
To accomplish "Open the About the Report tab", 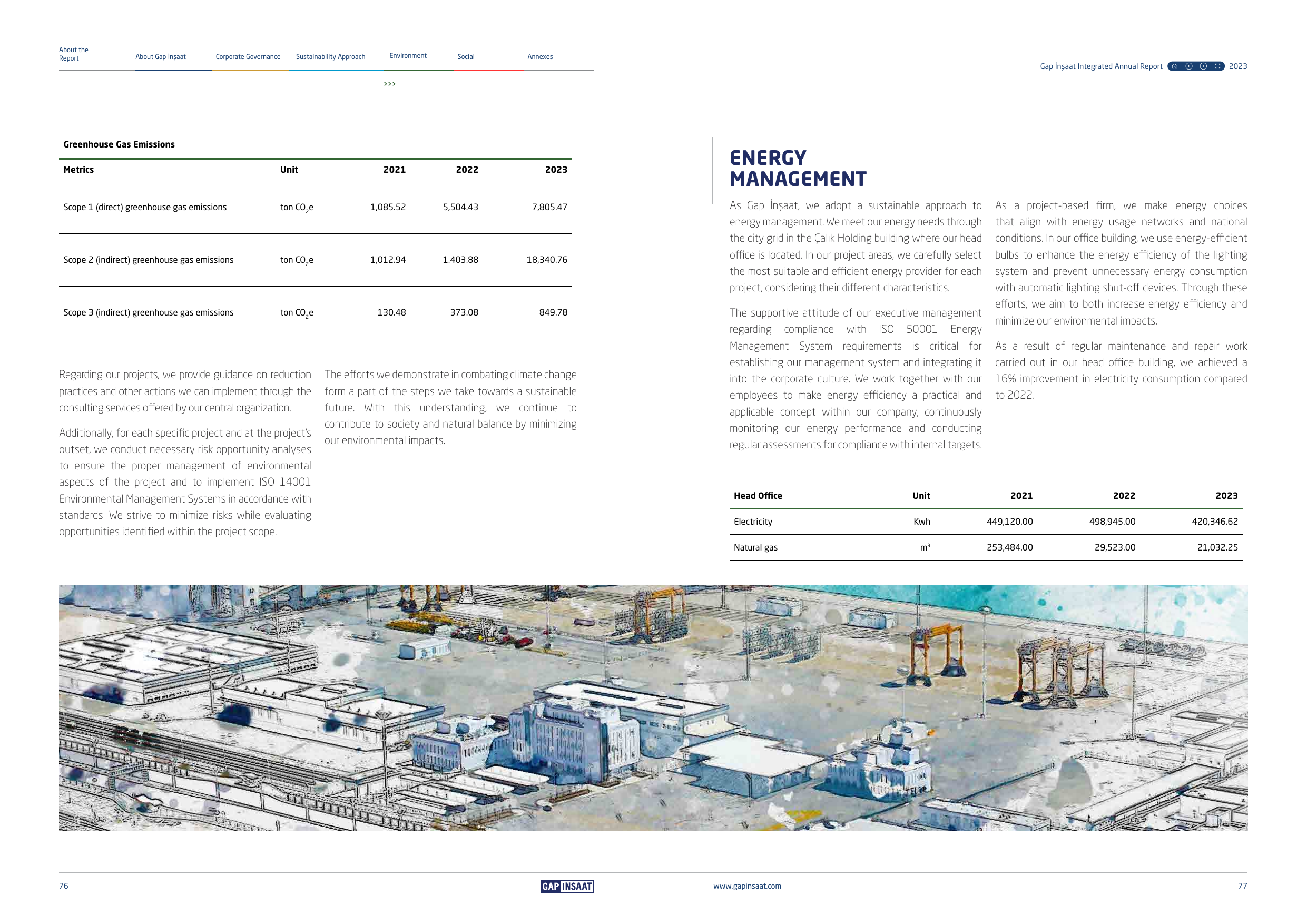I will point(73,54).
